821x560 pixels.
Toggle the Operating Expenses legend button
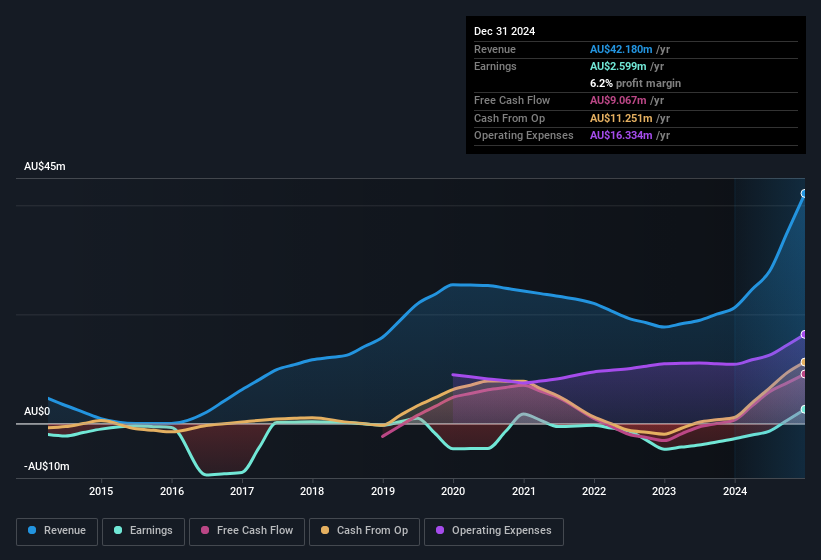click(494, 531)
